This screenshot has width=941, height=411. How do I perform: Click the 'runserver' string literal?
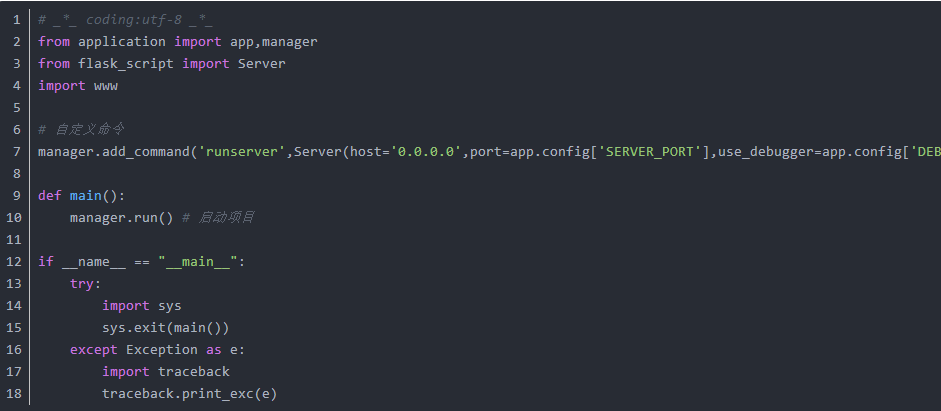pyautogui.click(x=245, y=151)
